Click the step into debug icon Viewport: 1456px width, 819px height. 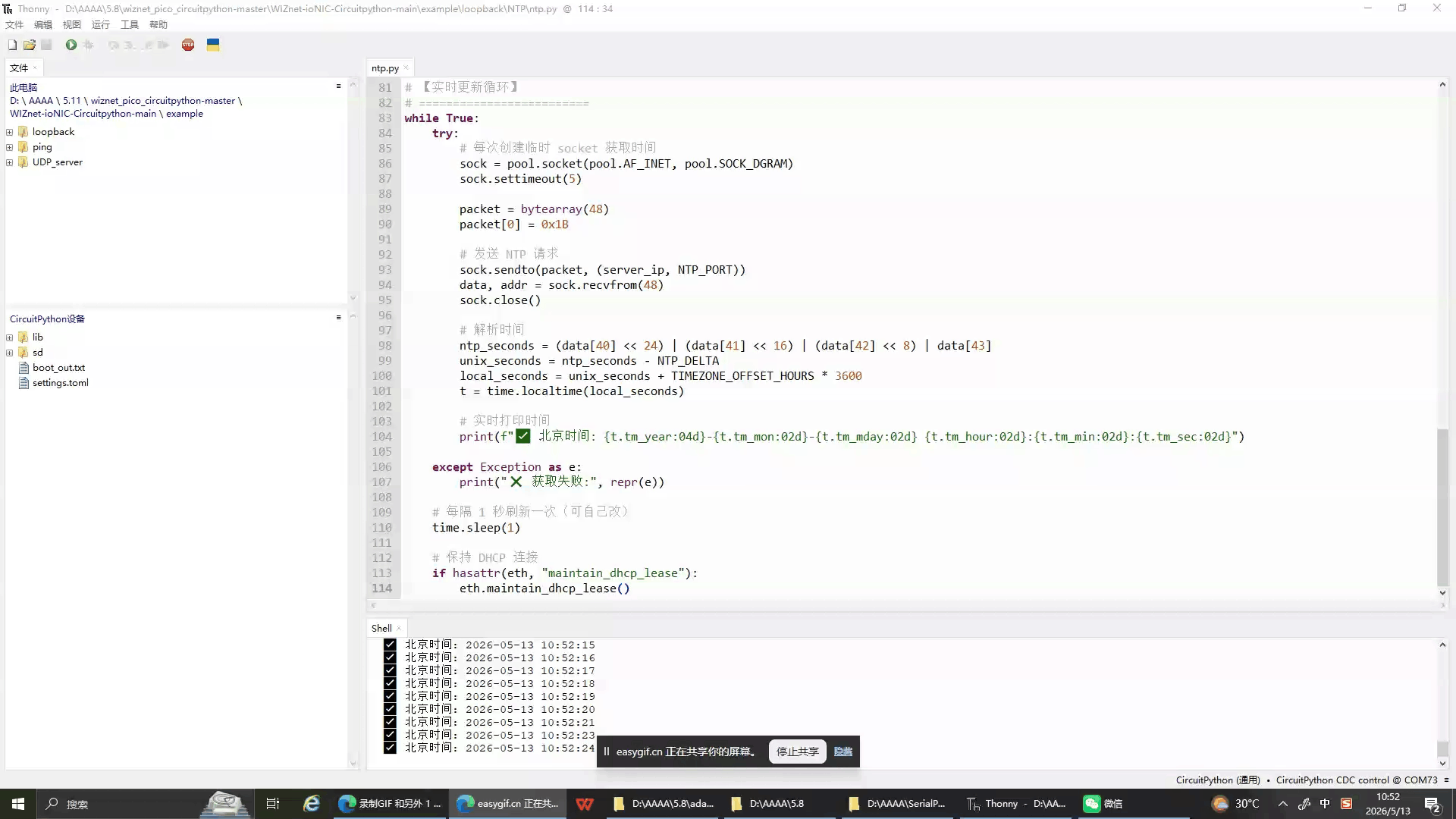130,45
